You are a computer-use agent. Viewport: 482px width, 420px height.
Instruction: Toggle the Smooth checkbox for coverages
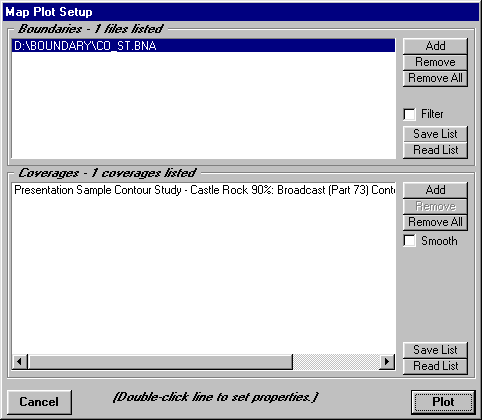[x=409, y=241]
